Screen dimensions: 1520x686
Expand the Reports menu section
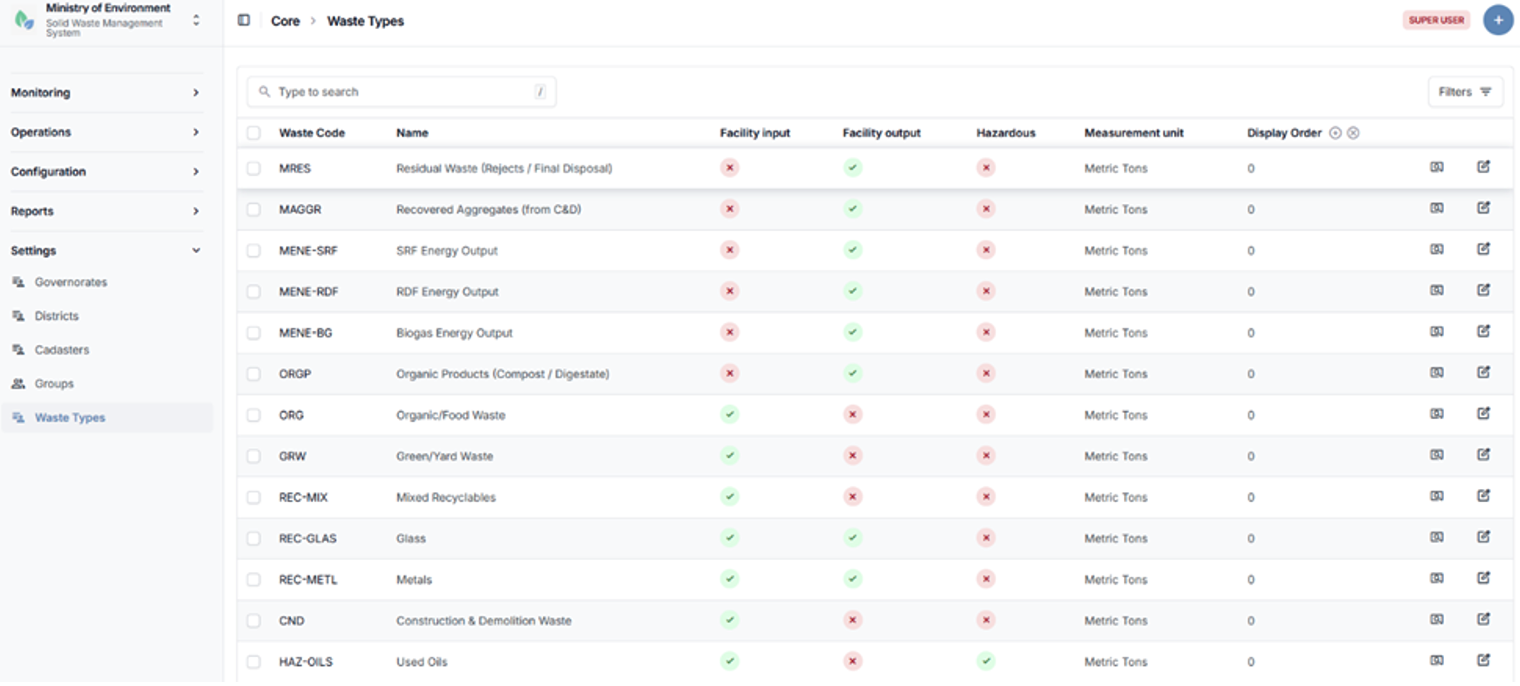(106, 211)
